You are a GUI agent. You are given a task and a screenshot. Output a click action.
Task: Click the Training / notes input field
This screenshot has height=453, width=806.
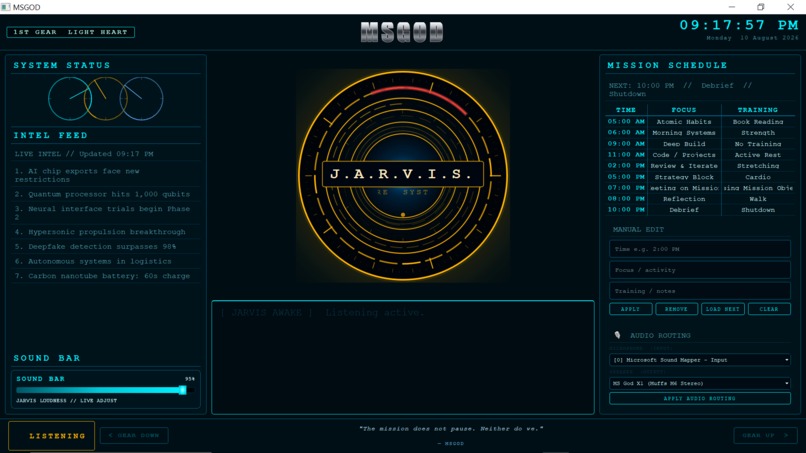(x=700, y=291)
